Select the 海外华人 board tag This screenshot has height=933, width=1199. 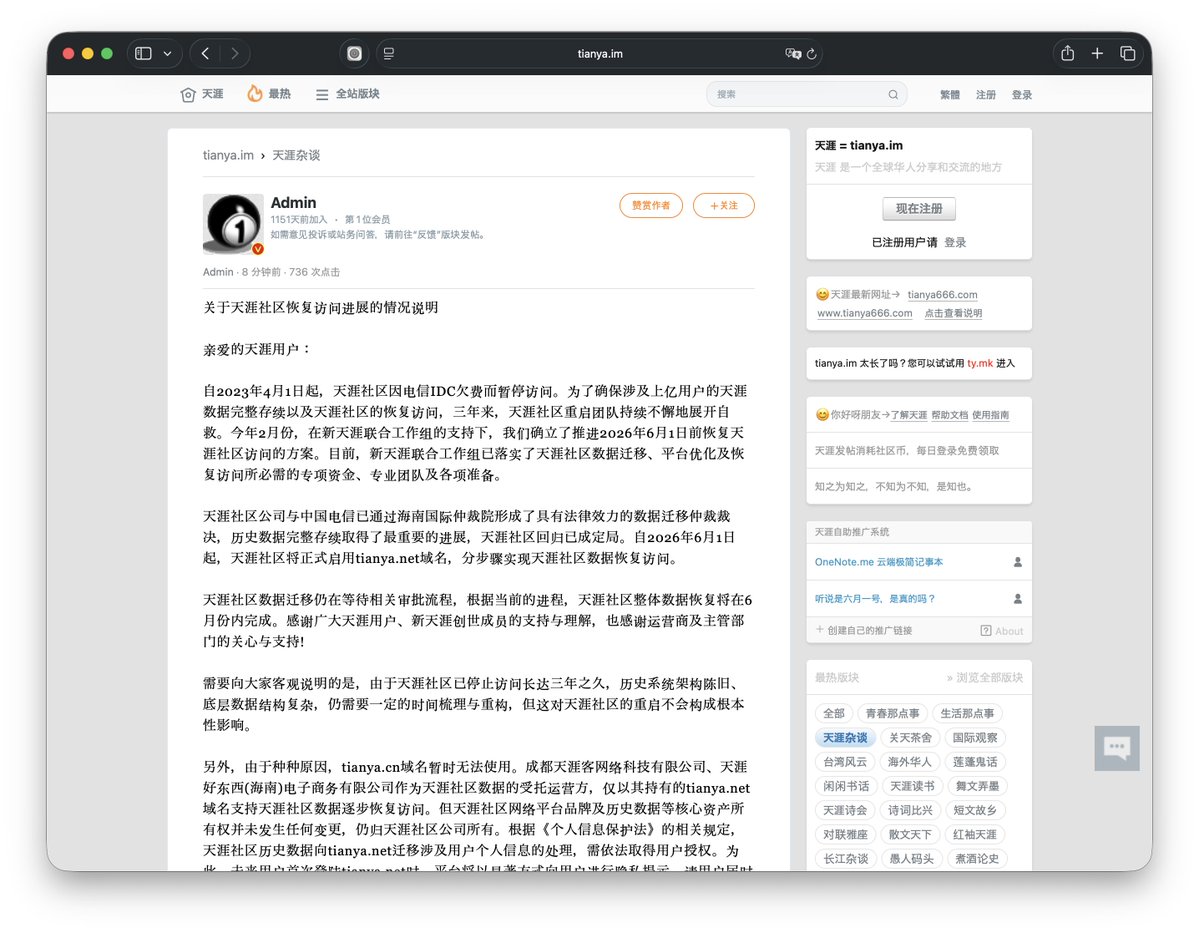910,762
